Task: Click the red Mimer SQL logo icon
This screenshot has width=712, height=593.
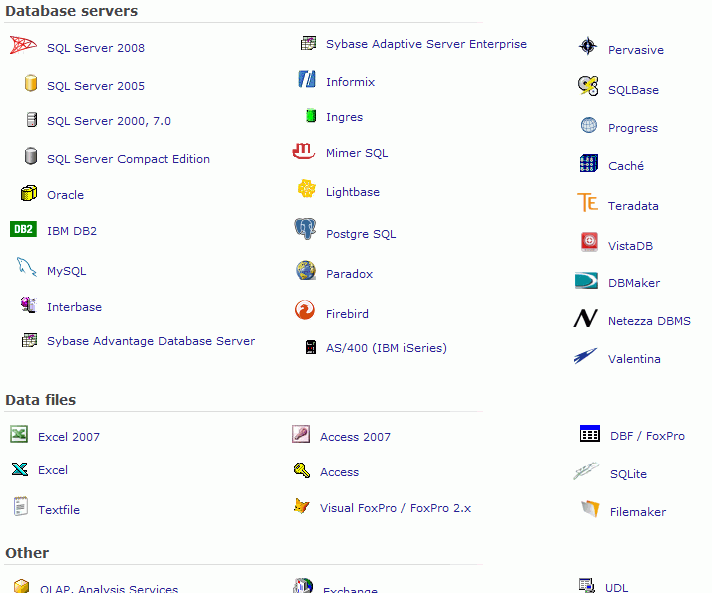Action: coord(304,151)
